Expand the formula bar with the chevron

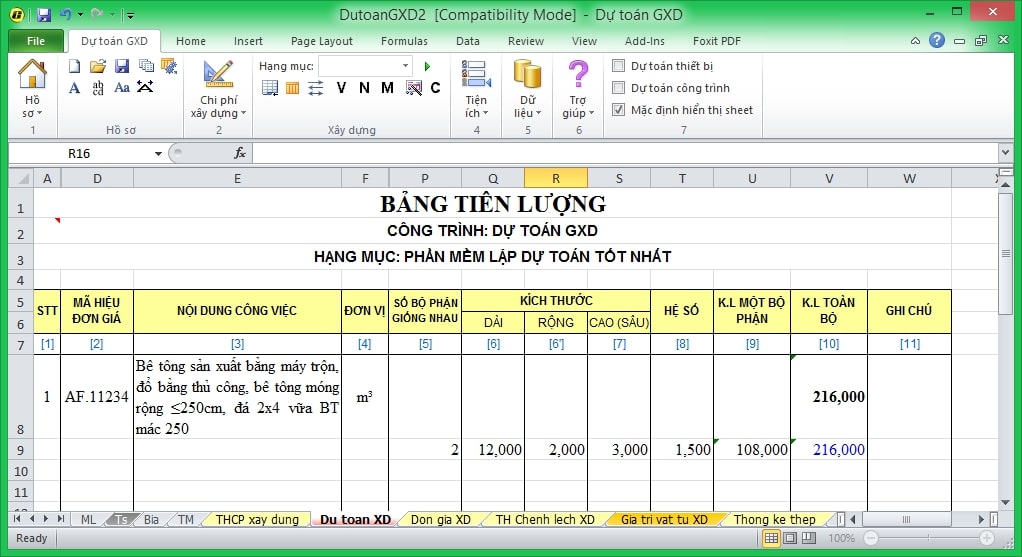(1005, 153)
